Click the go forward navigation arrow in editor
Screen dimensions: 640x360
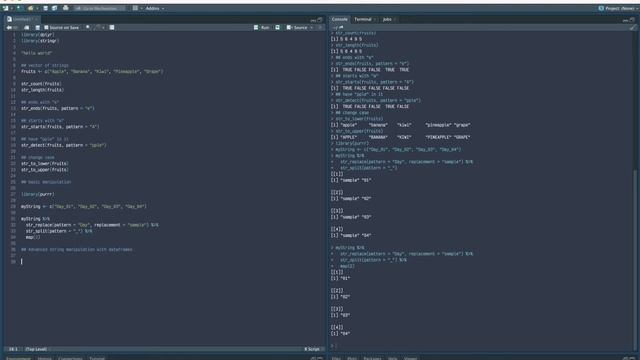click(x=16, y=27)
